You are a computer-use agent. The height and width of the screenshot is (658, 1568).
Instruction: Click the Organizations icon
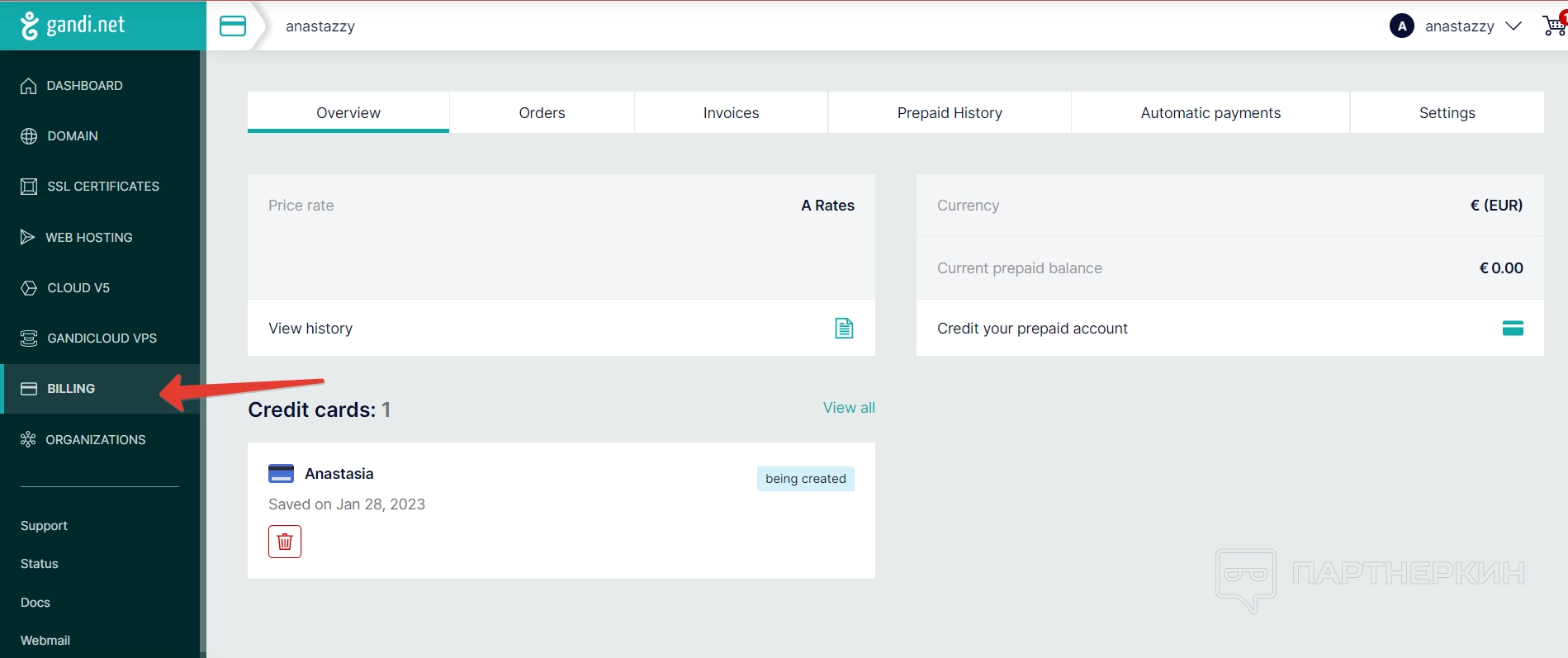coord(28,439)
